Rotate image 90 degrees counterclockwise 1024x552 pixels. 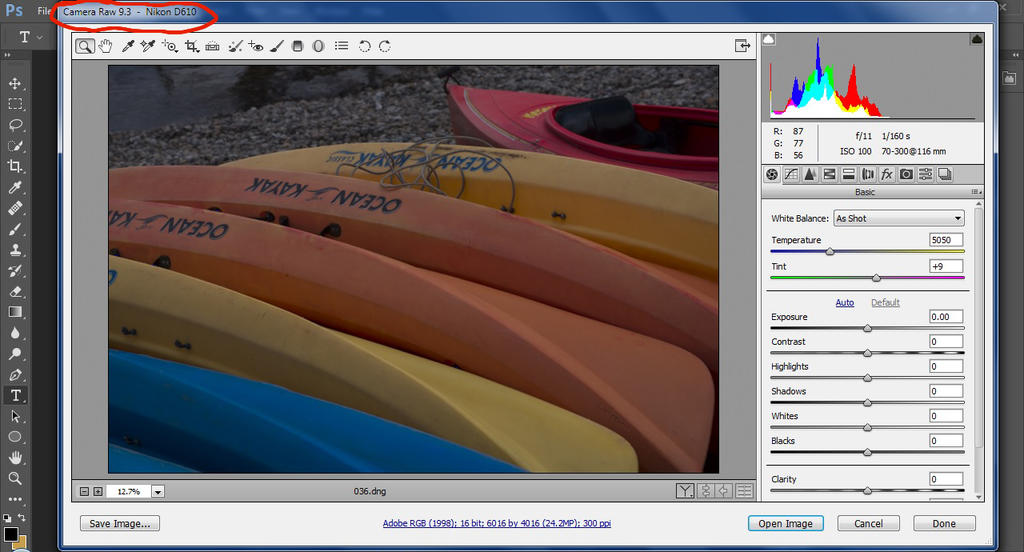click(364, 46)
